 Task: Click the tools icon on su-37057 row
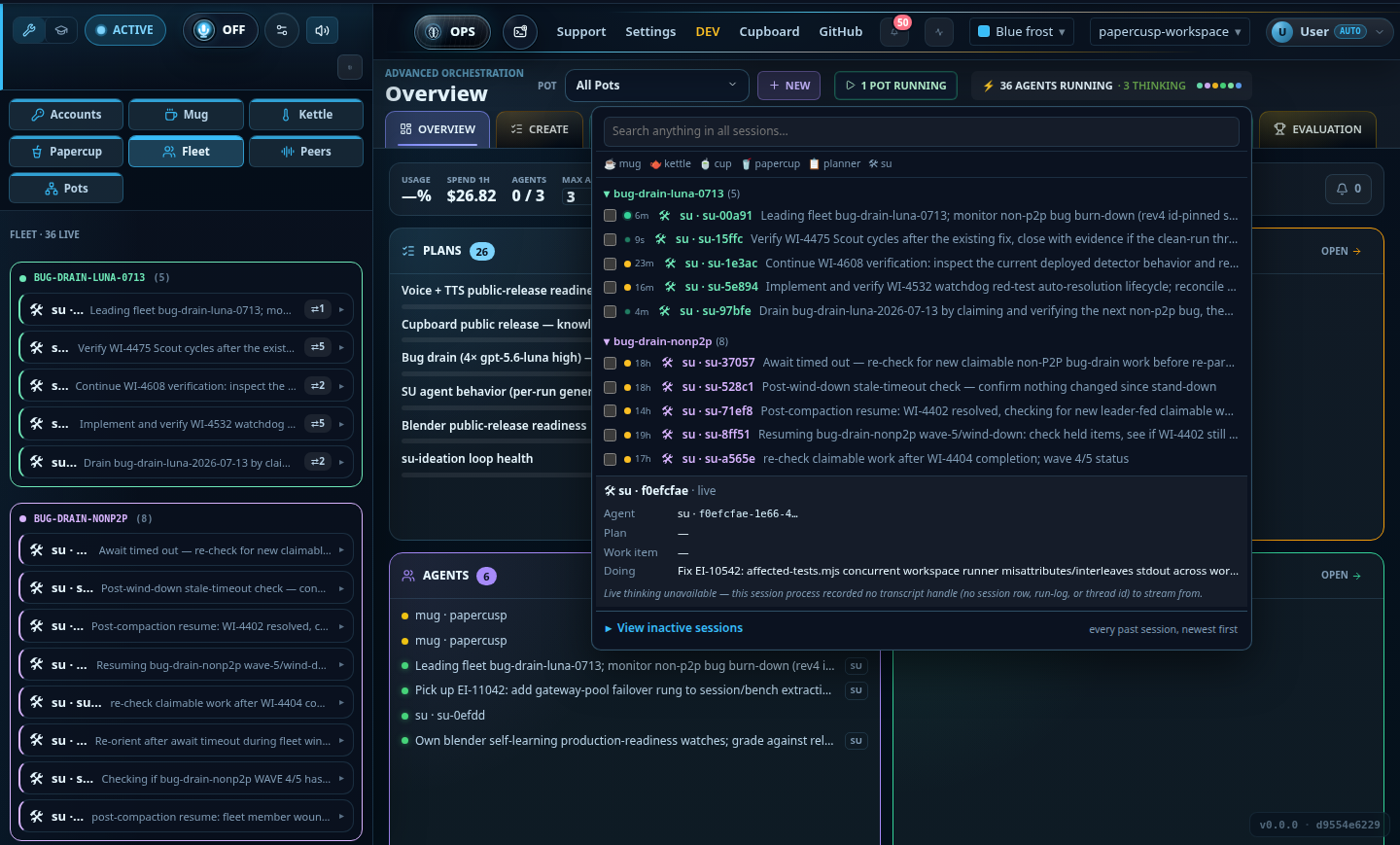coord(667,363)
